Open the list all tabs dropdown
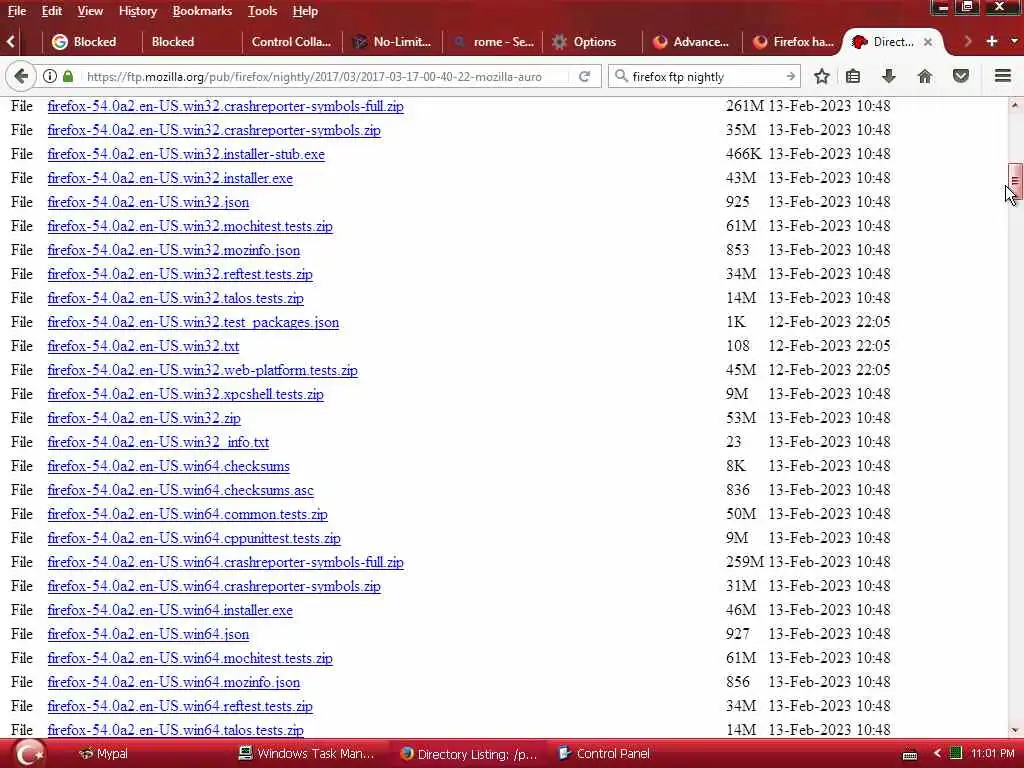 pyautogui.click(x=1014, y=41)
